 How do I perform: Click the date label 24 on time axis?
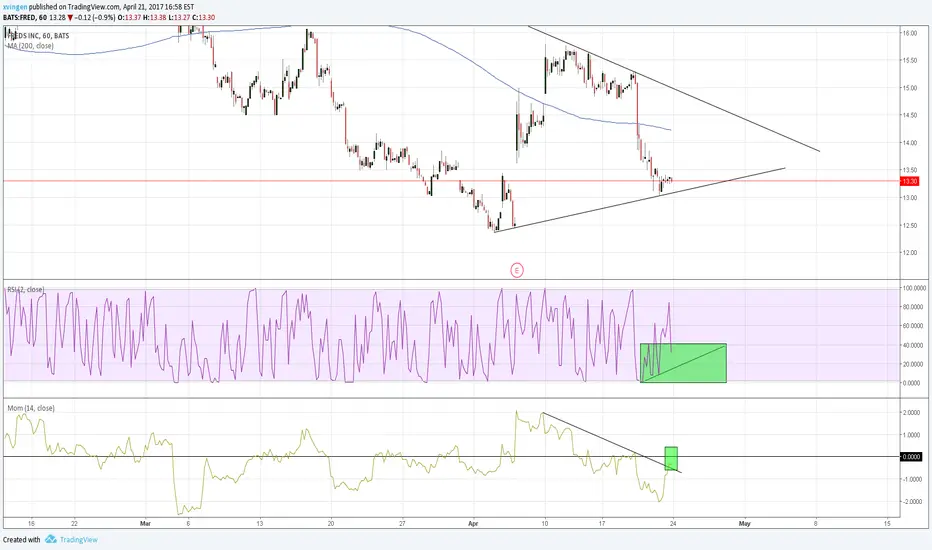pyautogui.click(x=673, y=524)
